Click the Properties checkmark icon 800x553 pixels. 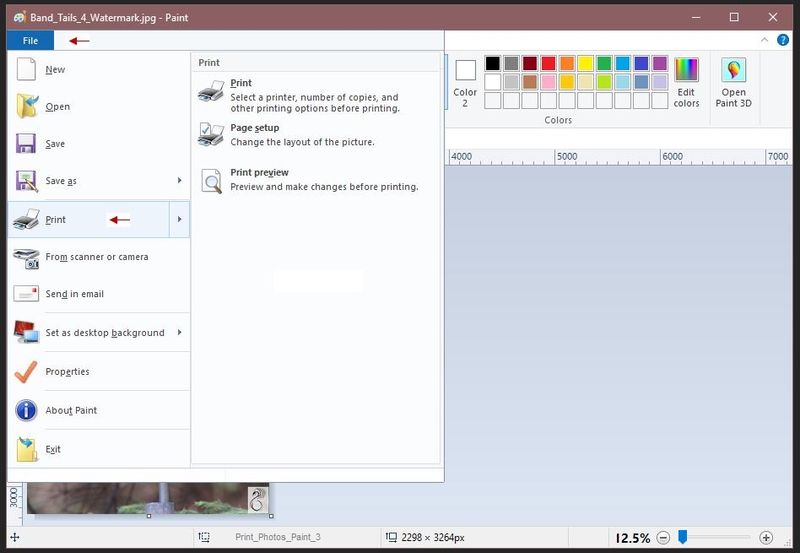tap(26, 372)
